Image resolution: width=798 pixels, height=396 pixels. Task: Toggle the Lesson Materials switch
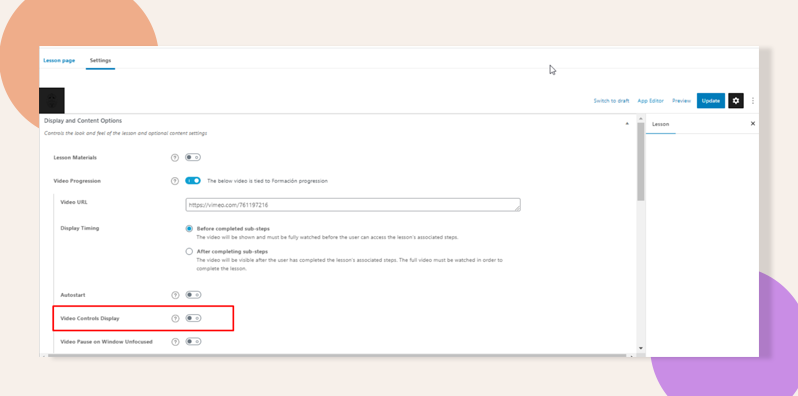193,157
